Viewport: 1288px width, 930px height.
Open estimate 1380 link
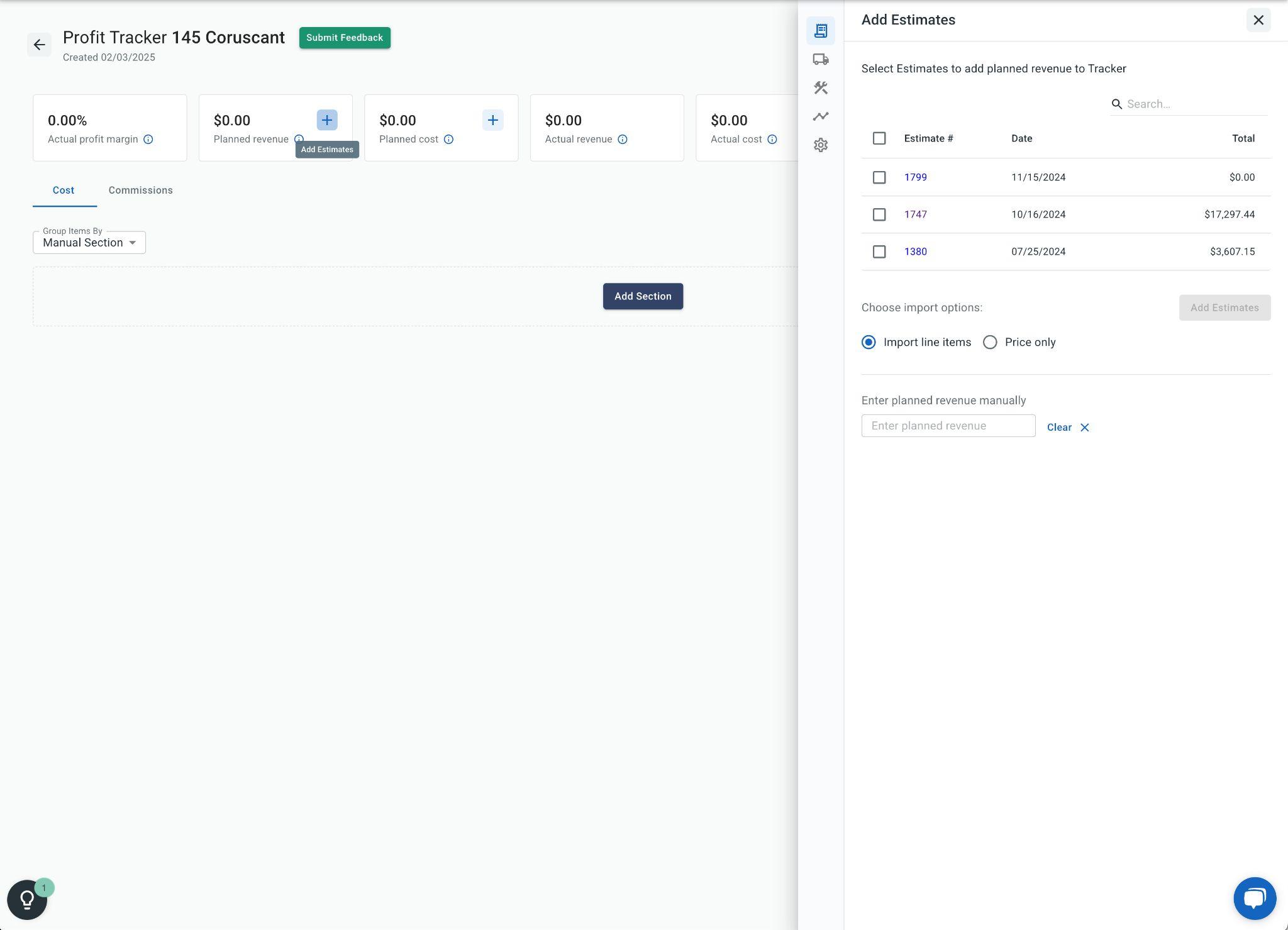(915, 252)
